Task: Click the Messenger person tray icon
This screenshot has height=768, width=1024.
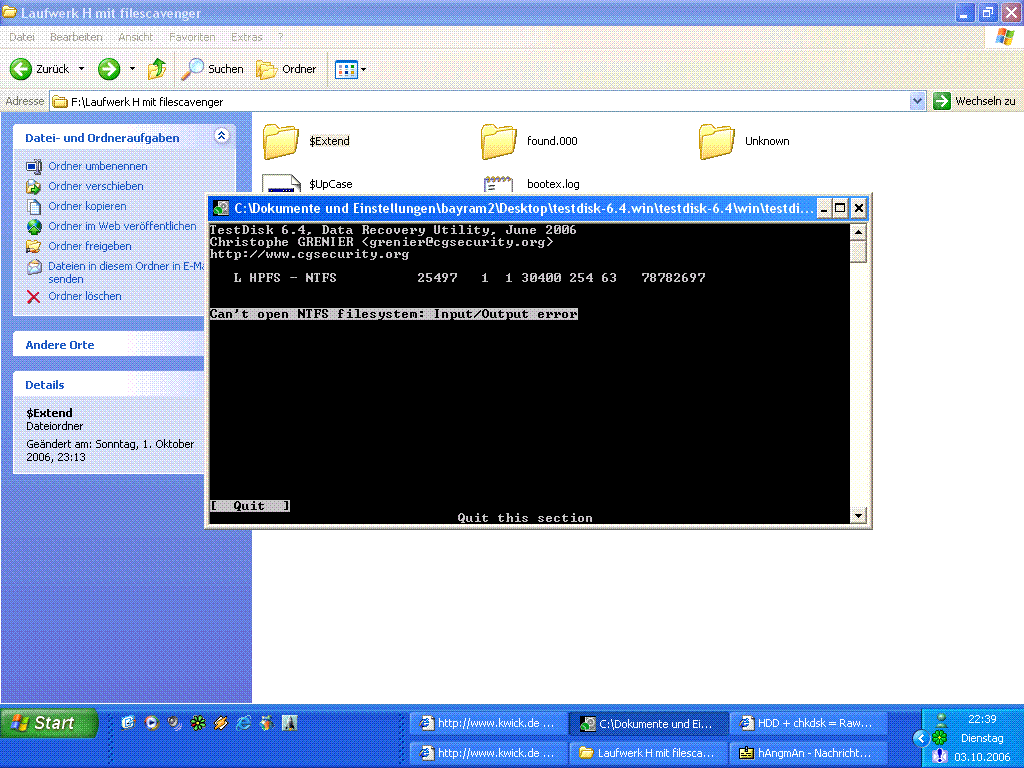Action: click(941, 721)
